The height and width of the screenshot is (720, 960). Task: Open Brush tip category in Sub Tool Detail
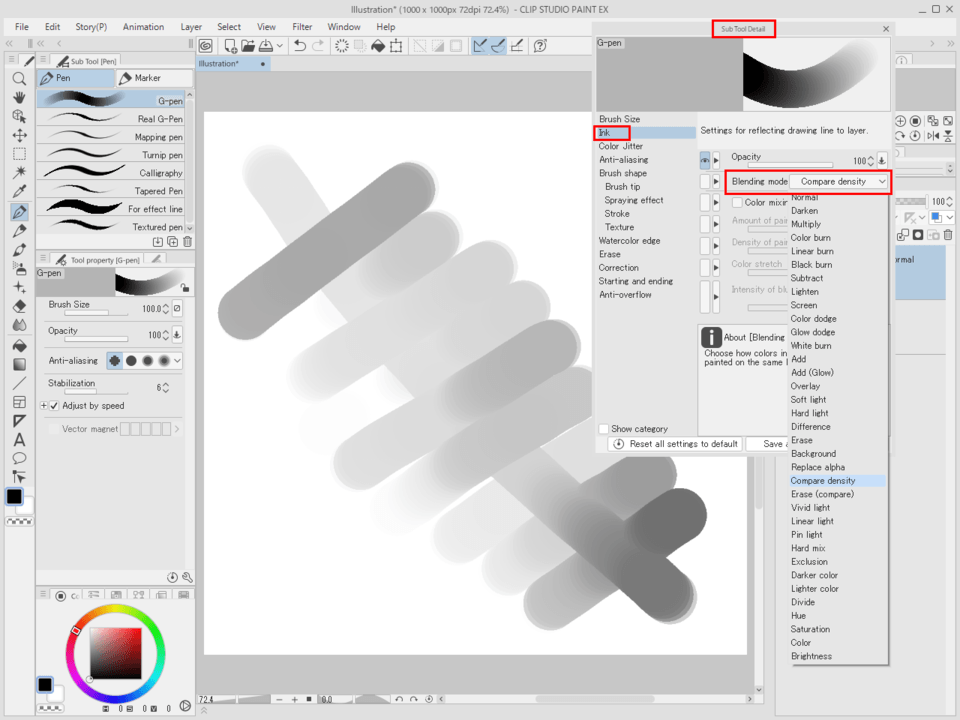click(623, 187)
